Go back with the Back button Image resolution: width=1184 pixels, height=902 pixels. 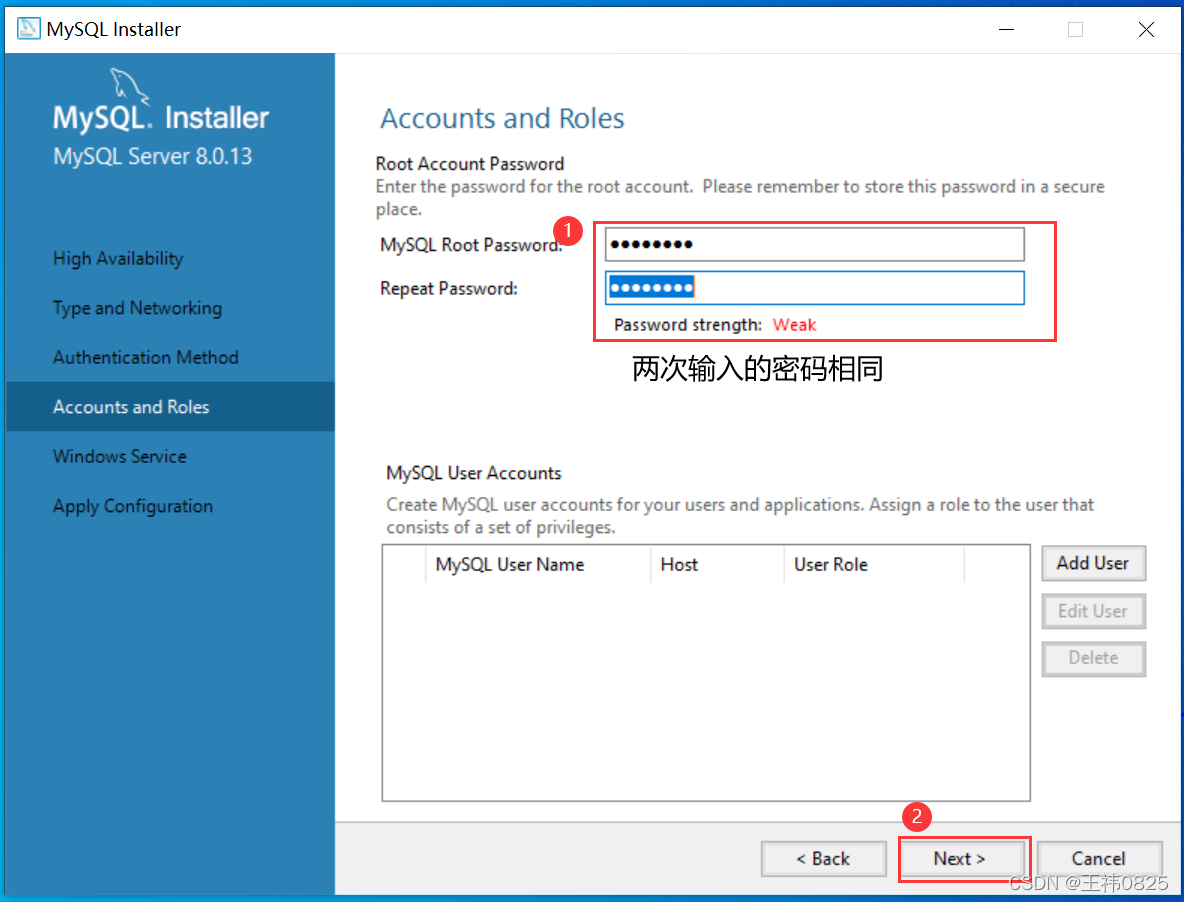(x=823, y=859)
